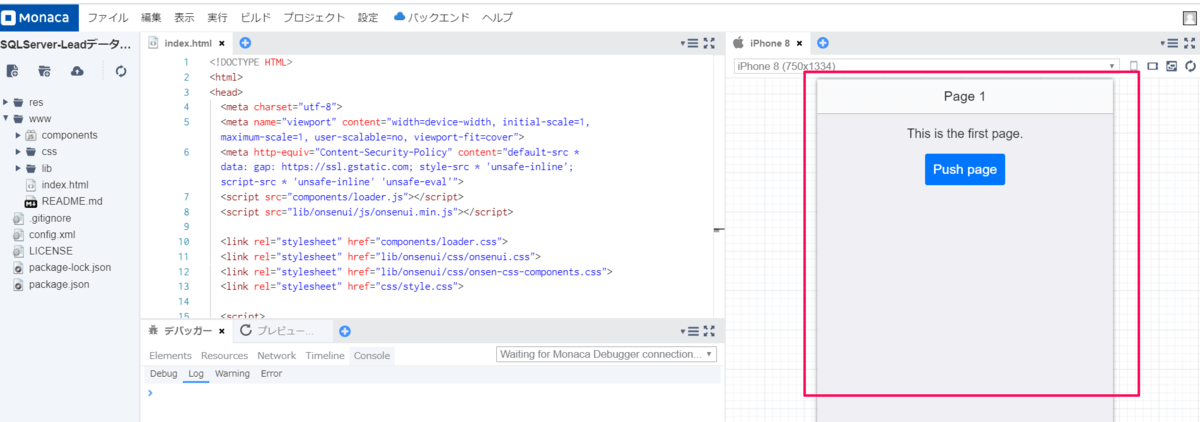Click the Push page button in preview
The width and height of the screenshot is (1200, 422).
[964, 169]
